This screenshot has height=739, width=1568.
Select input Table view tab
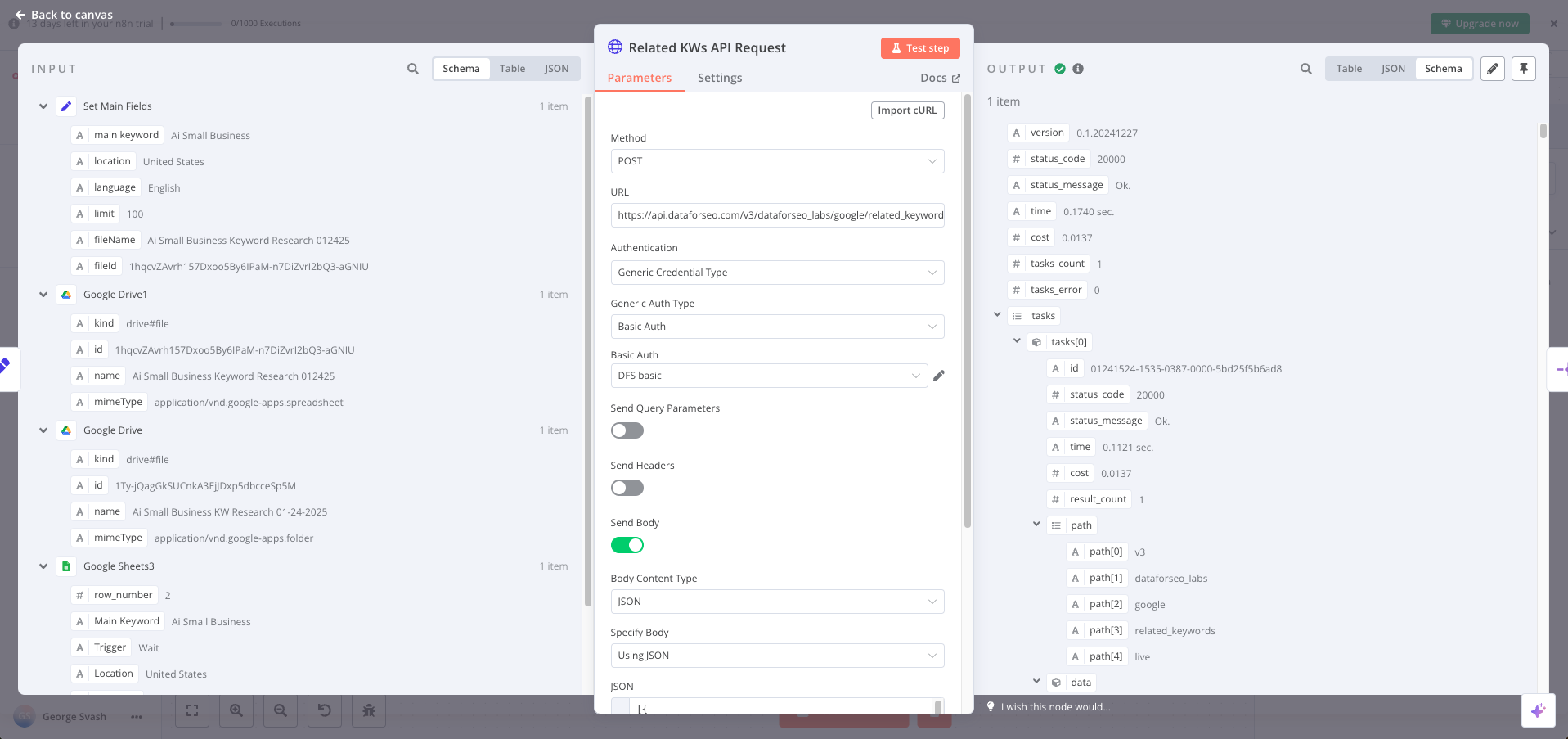[x=512, y=69]
